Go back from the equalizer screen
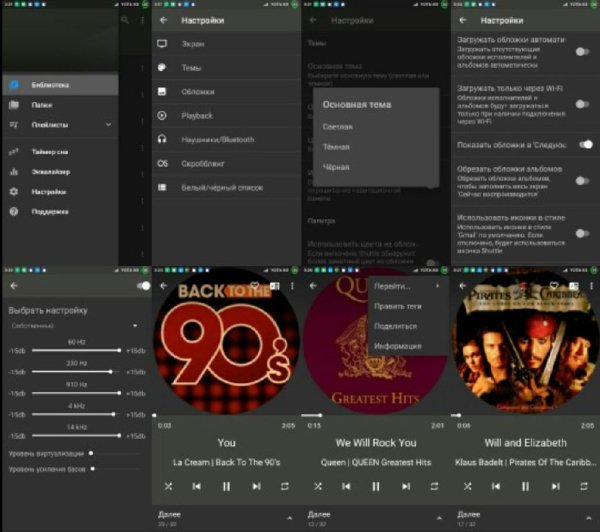Viewport: 600px width, 532px height. pyautogui.click(x=14, y=286)
